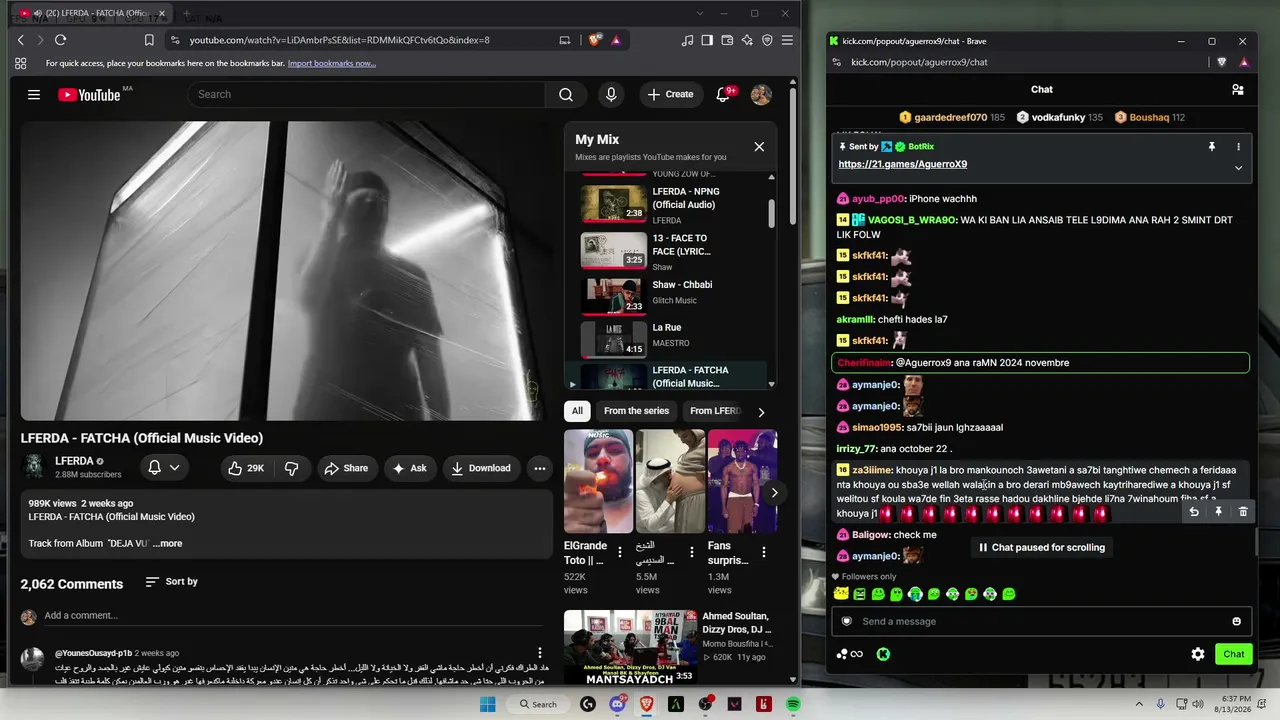This screenshot has height=720, width=1280.
Task: Go to YouTube home via logo
Action: 89,95
